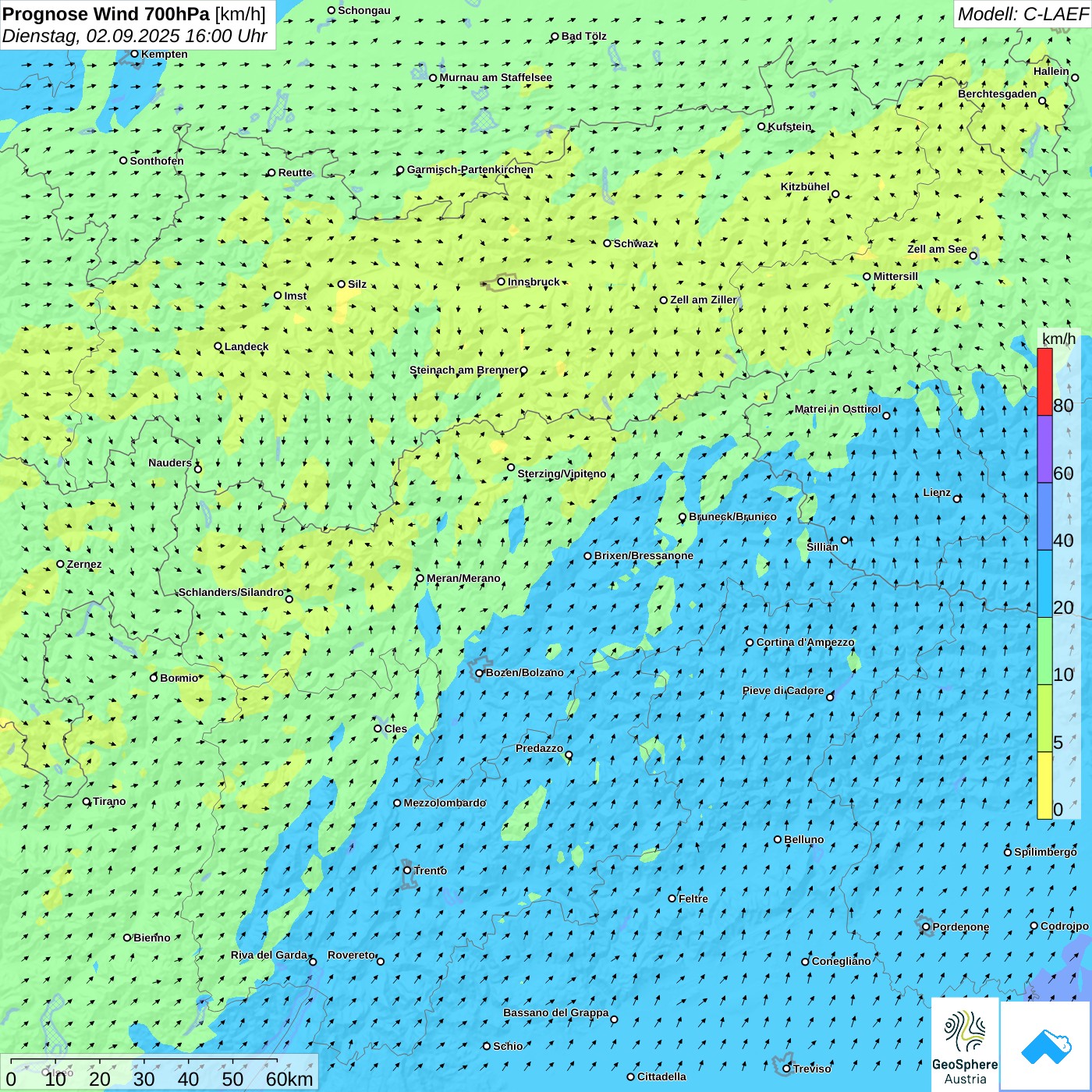Image resolution: width=1092 pixels, height=1092 pixels.
Task: Click the 'Murnau am Staffelsee' label
Action: (496, 77)
